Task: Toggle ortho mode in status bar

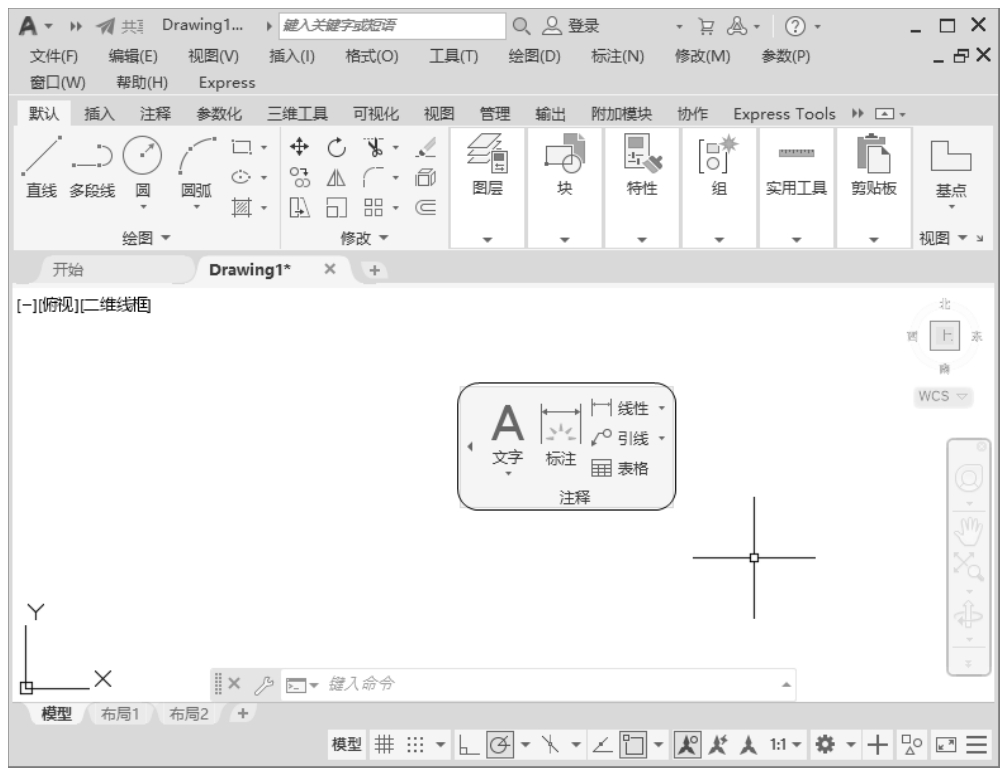Action: [468, 745]
